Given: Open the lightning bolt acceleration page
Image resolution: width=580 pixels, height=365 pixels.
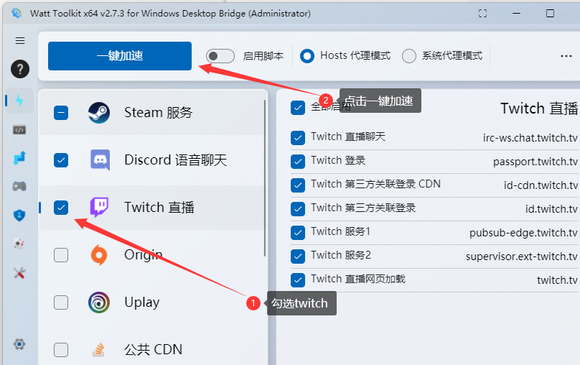Looking at the screenshot, I should pos(19,101).
